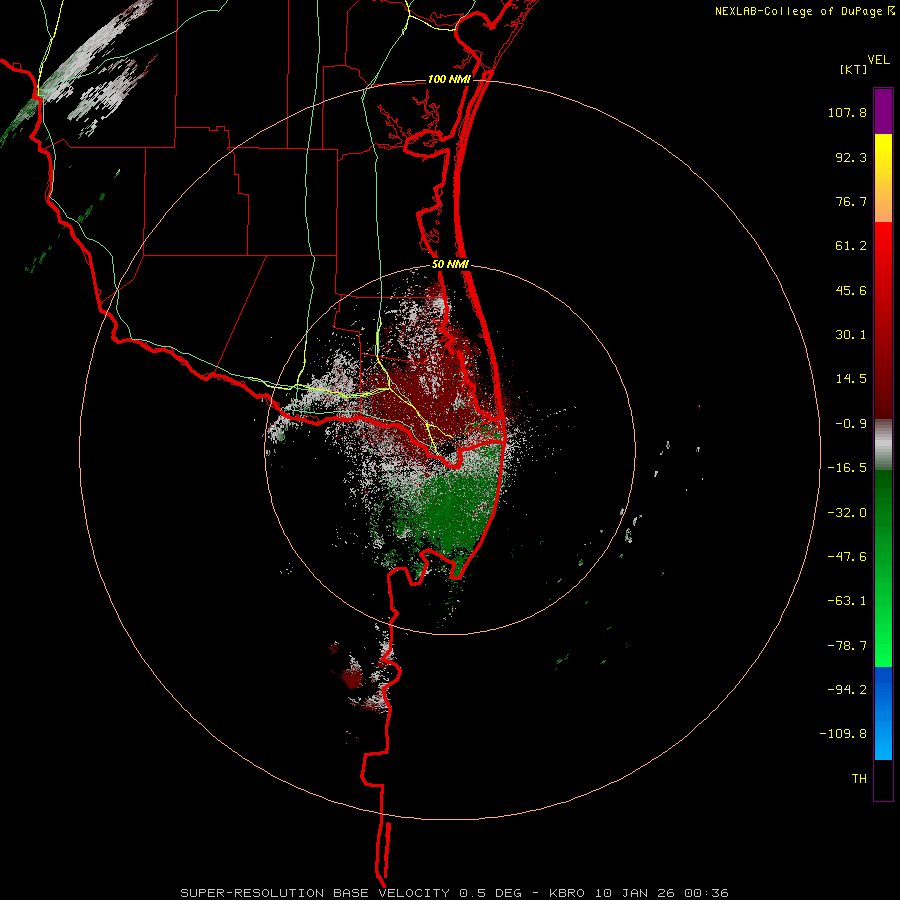Click the -78.7 legend value
900x900 pixels.
(847, 646)
